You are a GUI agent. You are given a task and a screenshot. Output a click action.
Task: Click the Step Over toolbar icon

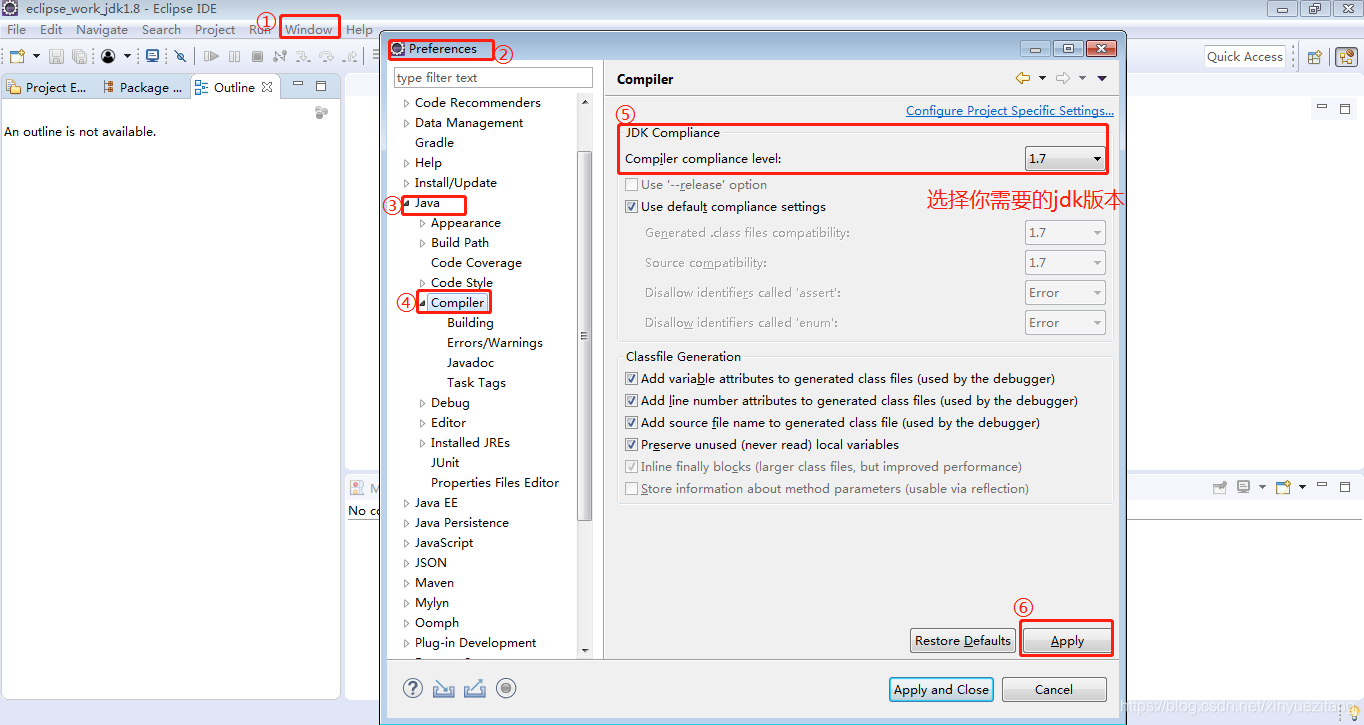326,57
